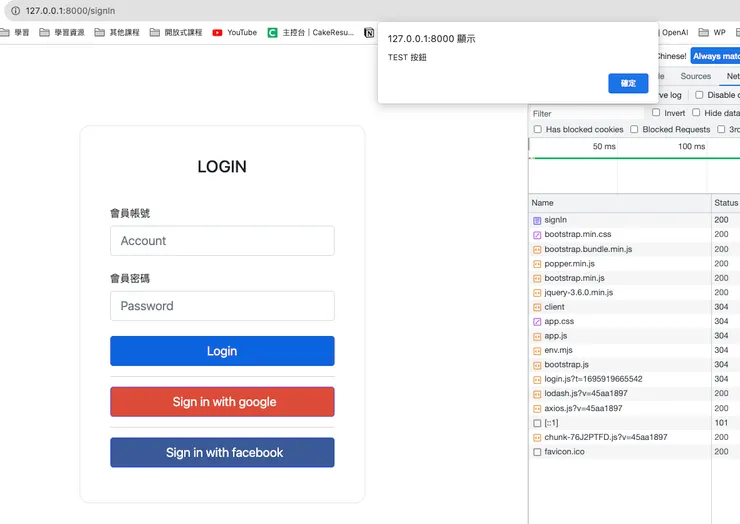This screenshot has width=740, height=524.
Task: Open the Notion bookmark icon
Action: tap(369, 33)
